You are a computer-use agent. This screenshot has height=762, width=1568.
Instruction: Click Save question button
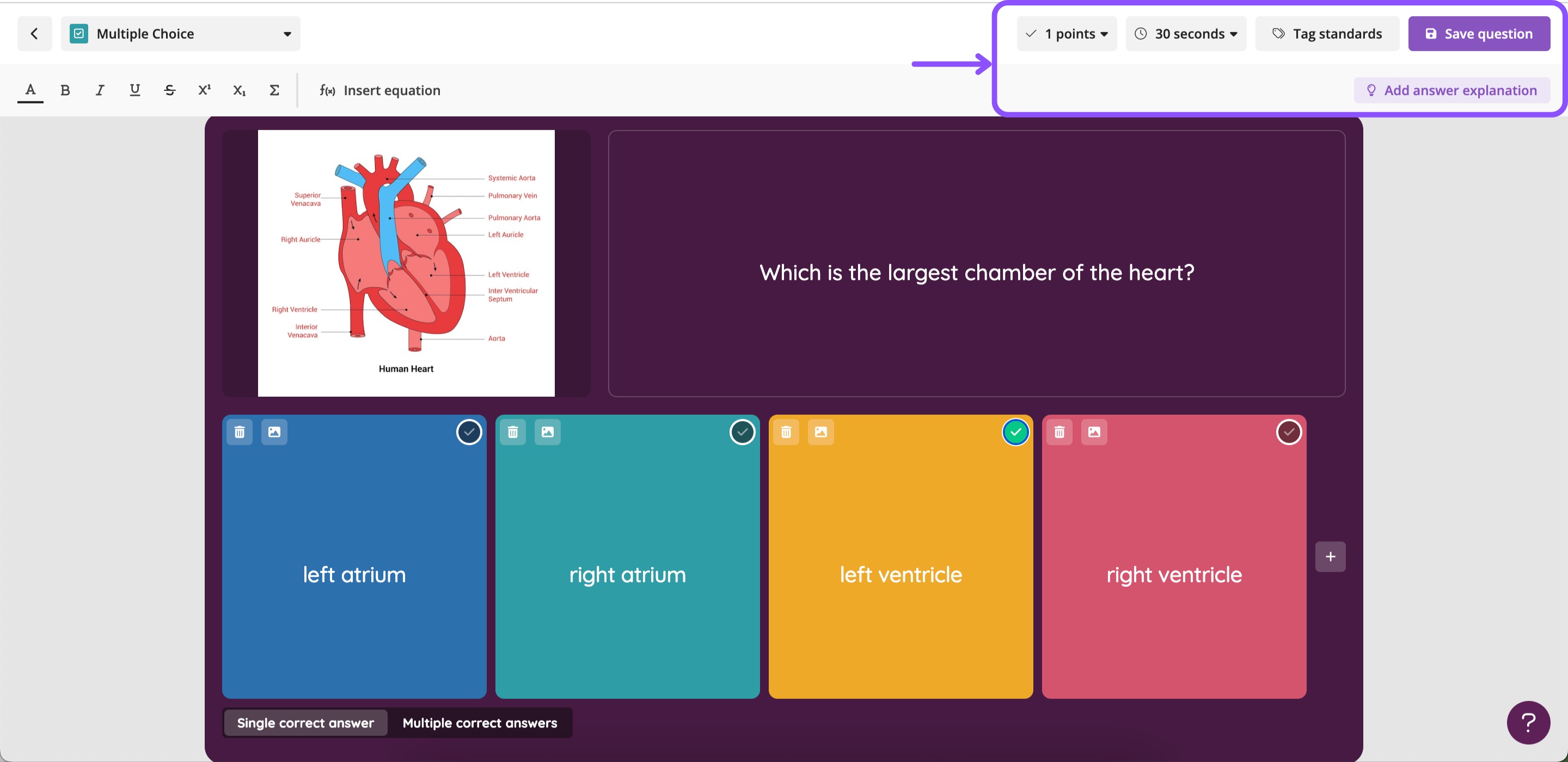(x=1480, y=34)
